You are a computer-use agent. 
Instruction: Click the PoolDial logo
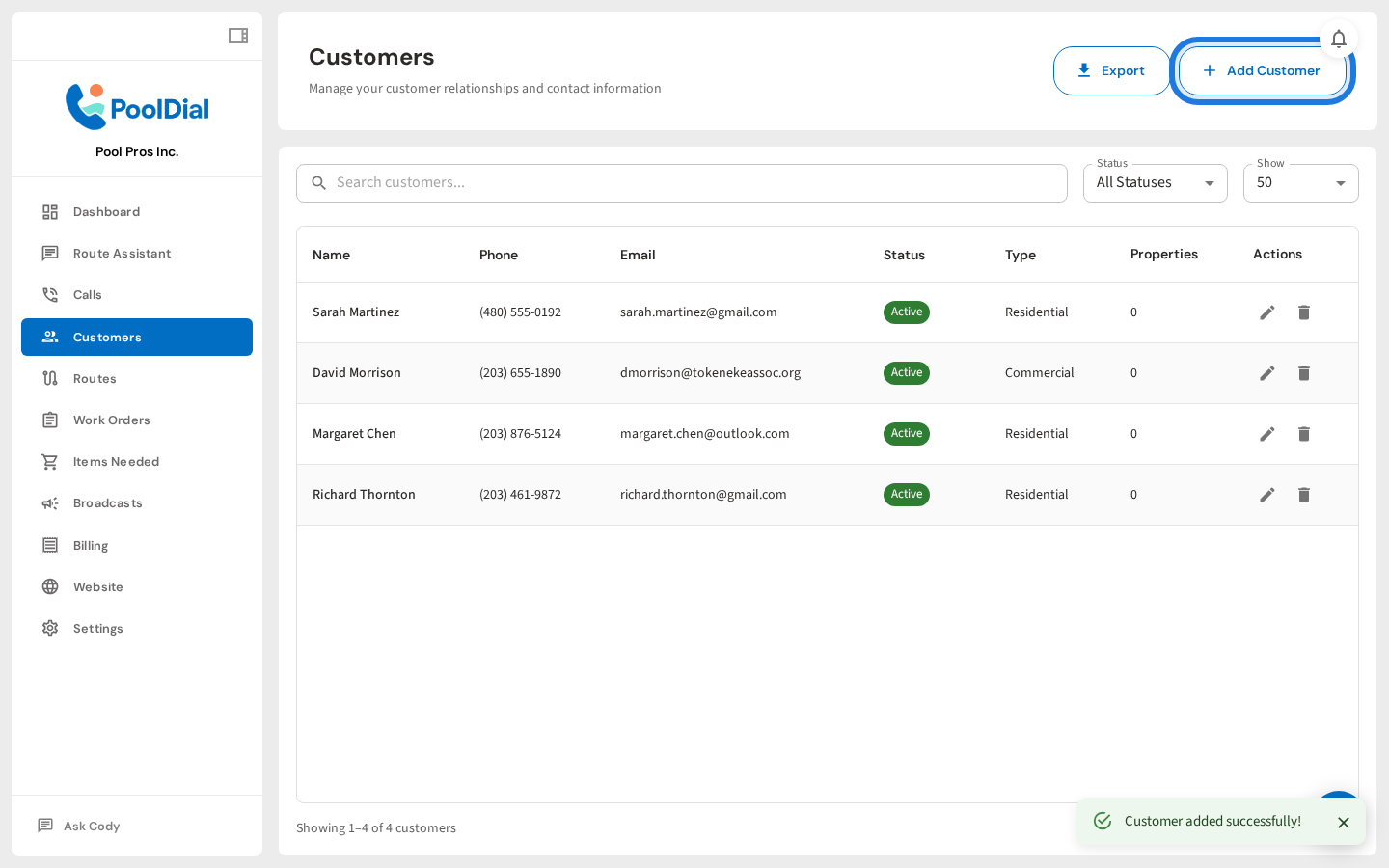137,107
